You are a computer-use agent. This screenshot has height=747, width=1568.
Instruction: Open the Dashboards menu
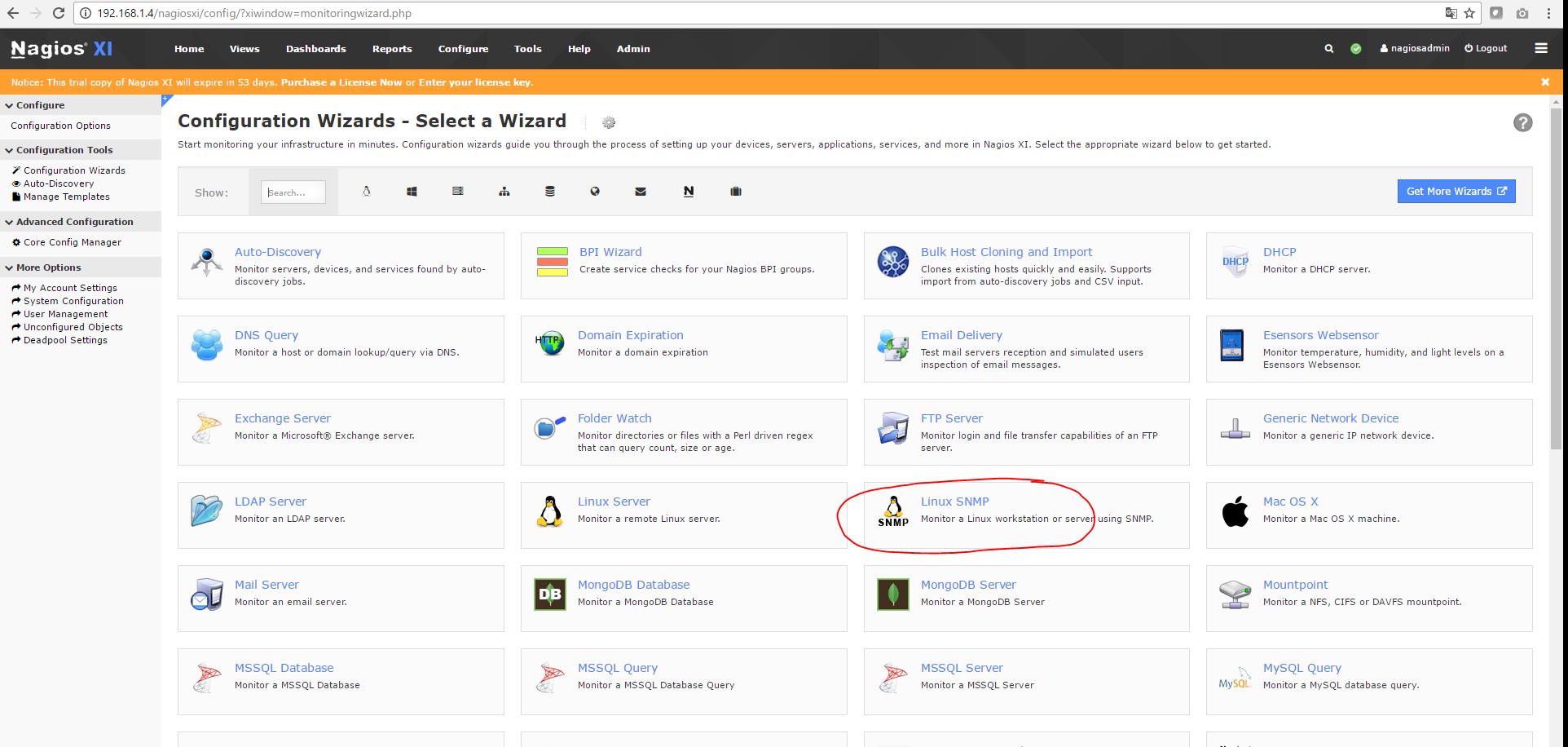click(315, 49)
